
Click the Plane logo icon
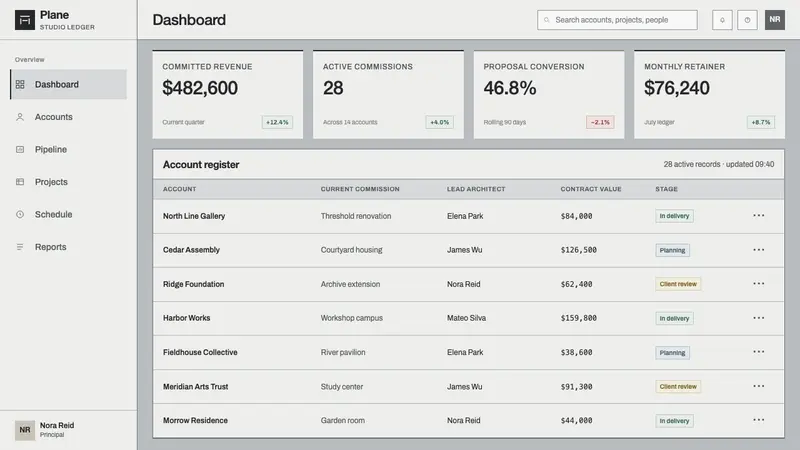24,20
